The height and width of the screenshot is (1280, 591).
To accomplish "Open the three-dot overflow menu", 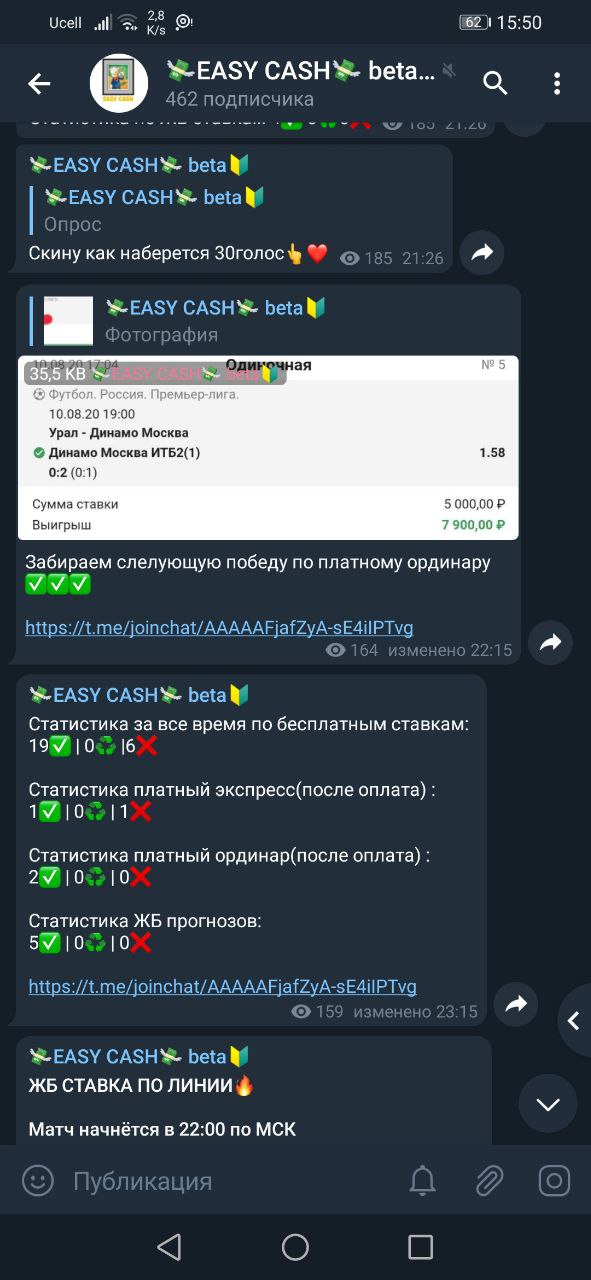I will point(557,83).
